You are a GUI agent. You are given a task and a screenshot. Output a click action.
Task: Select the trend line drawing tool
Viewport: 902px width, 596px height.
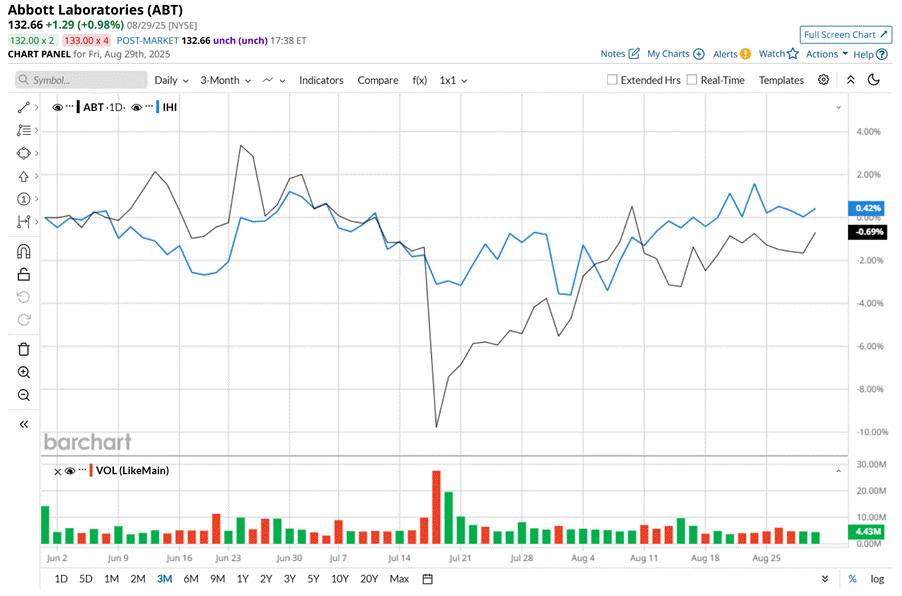pos(24,108)
